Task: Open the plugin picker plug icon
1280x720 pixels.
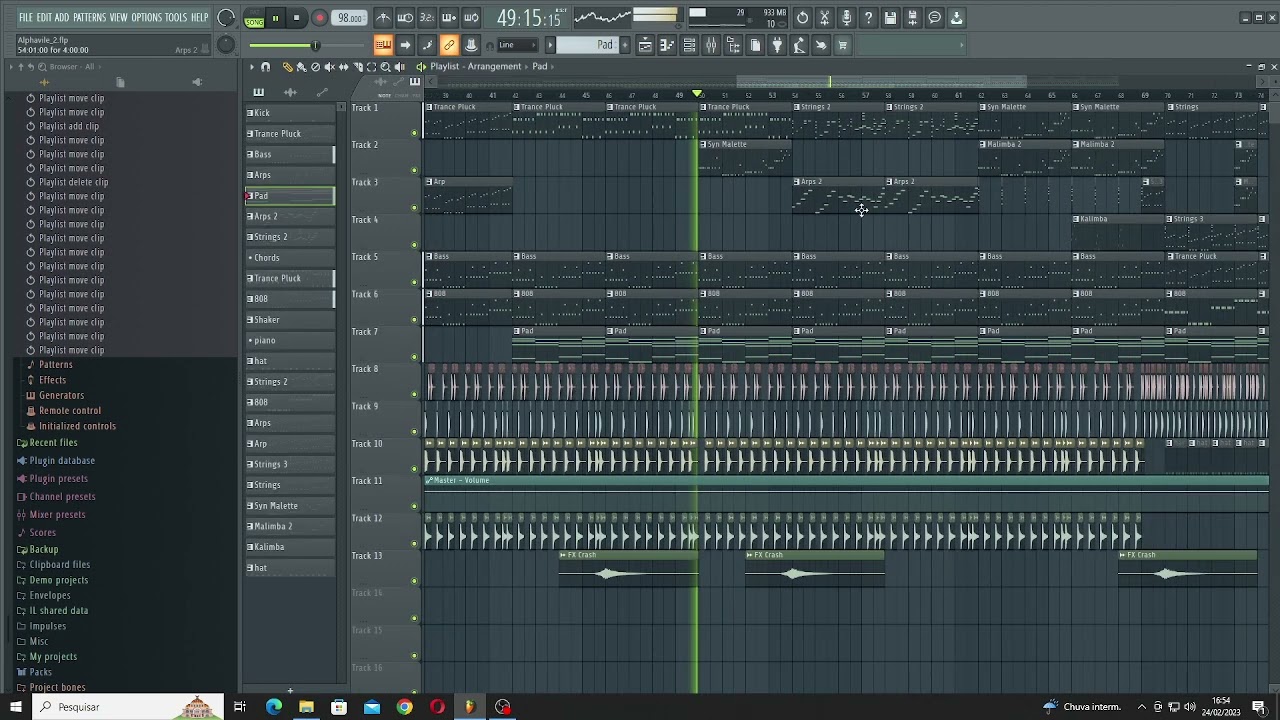Action: coord(777,45)
